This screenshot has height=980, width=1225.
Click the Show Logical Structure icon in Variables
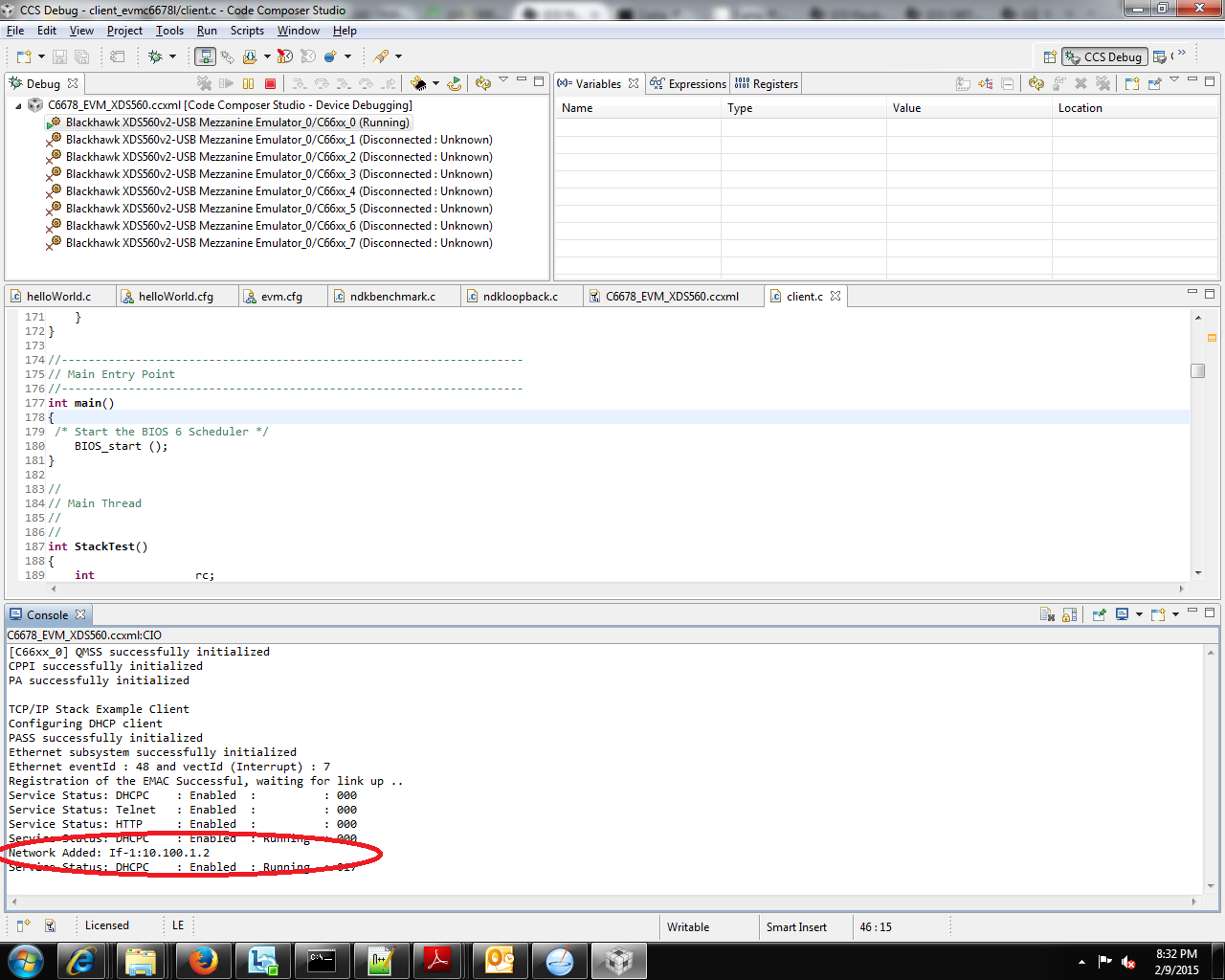coord(986,84)
